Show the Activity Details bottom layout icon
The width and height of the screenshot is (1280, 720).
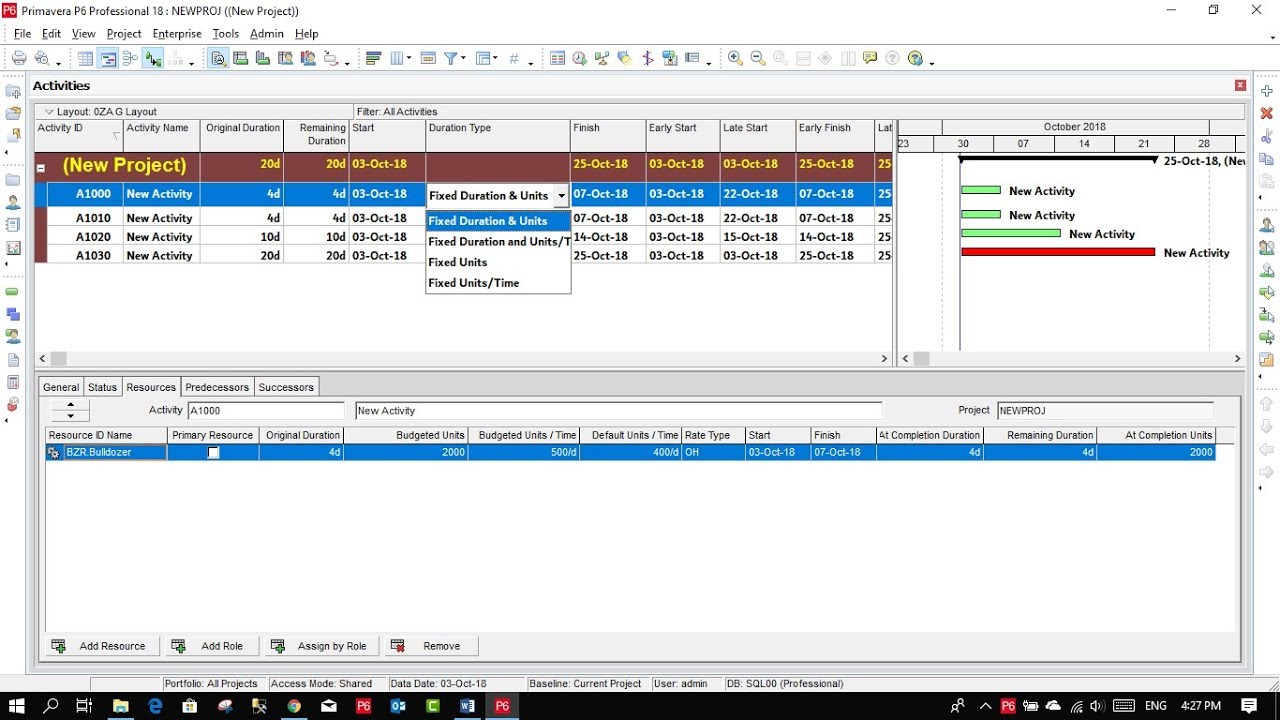(x=219, y=59)
